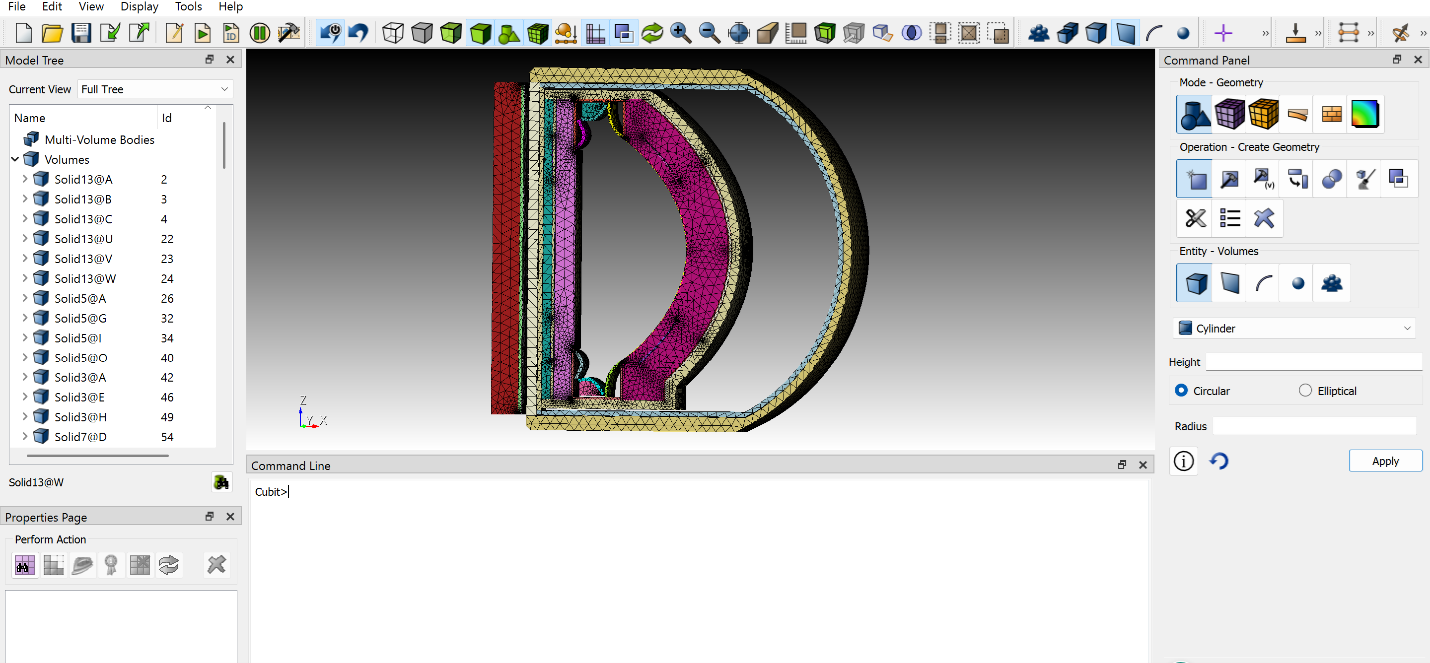Switch display to wireframe cube view

click(393, 33)
